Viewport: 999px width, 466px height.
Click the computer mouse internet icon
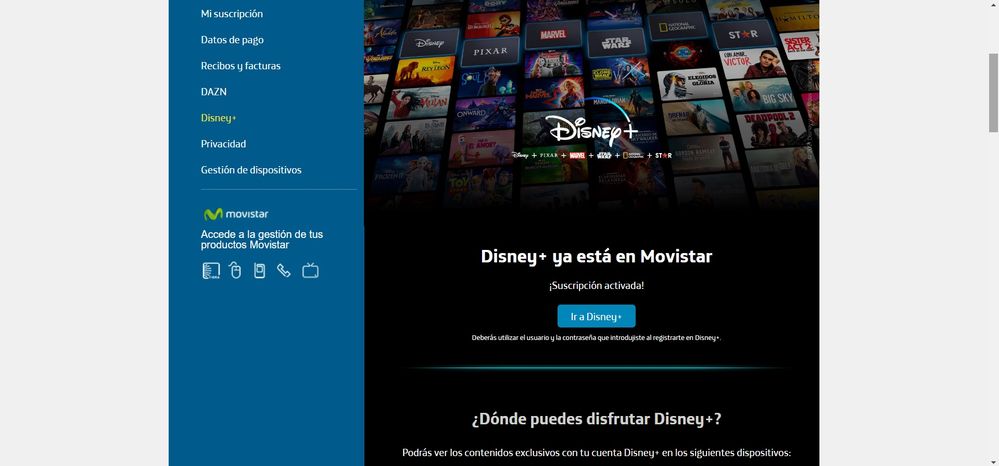pyautogui.click(x=236, y=270)
